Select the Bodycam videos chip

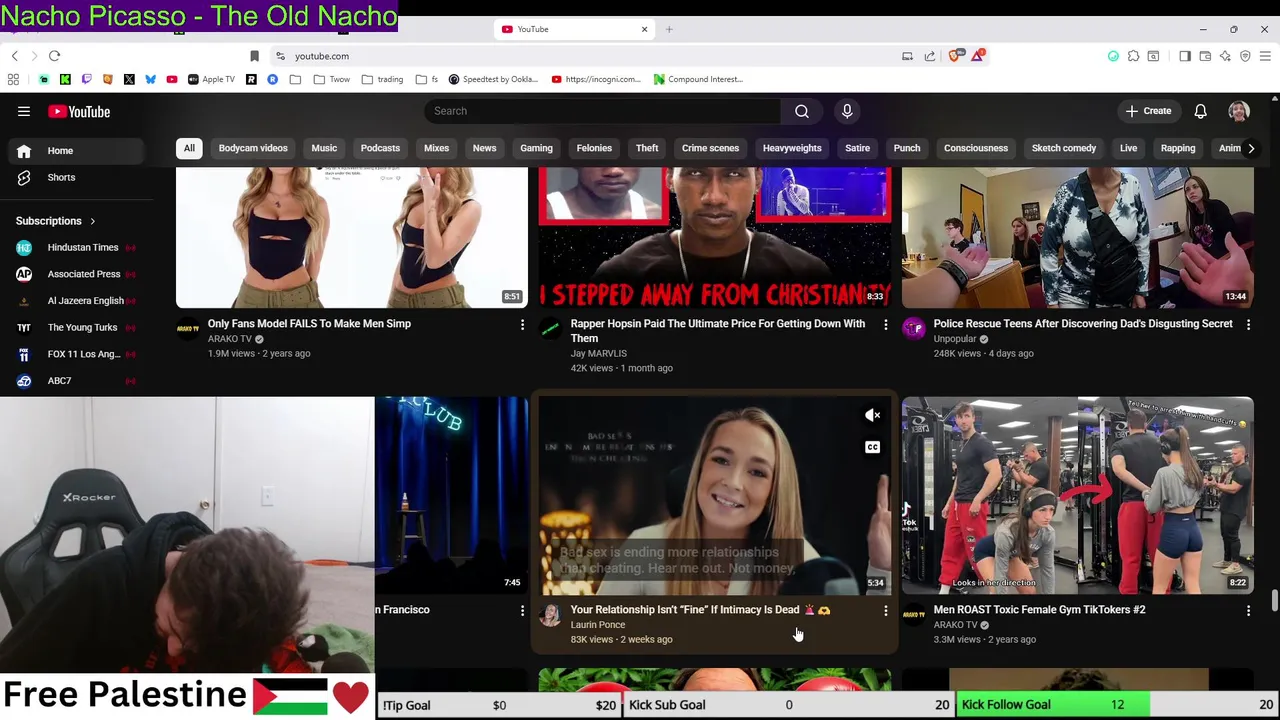point(253,148)
